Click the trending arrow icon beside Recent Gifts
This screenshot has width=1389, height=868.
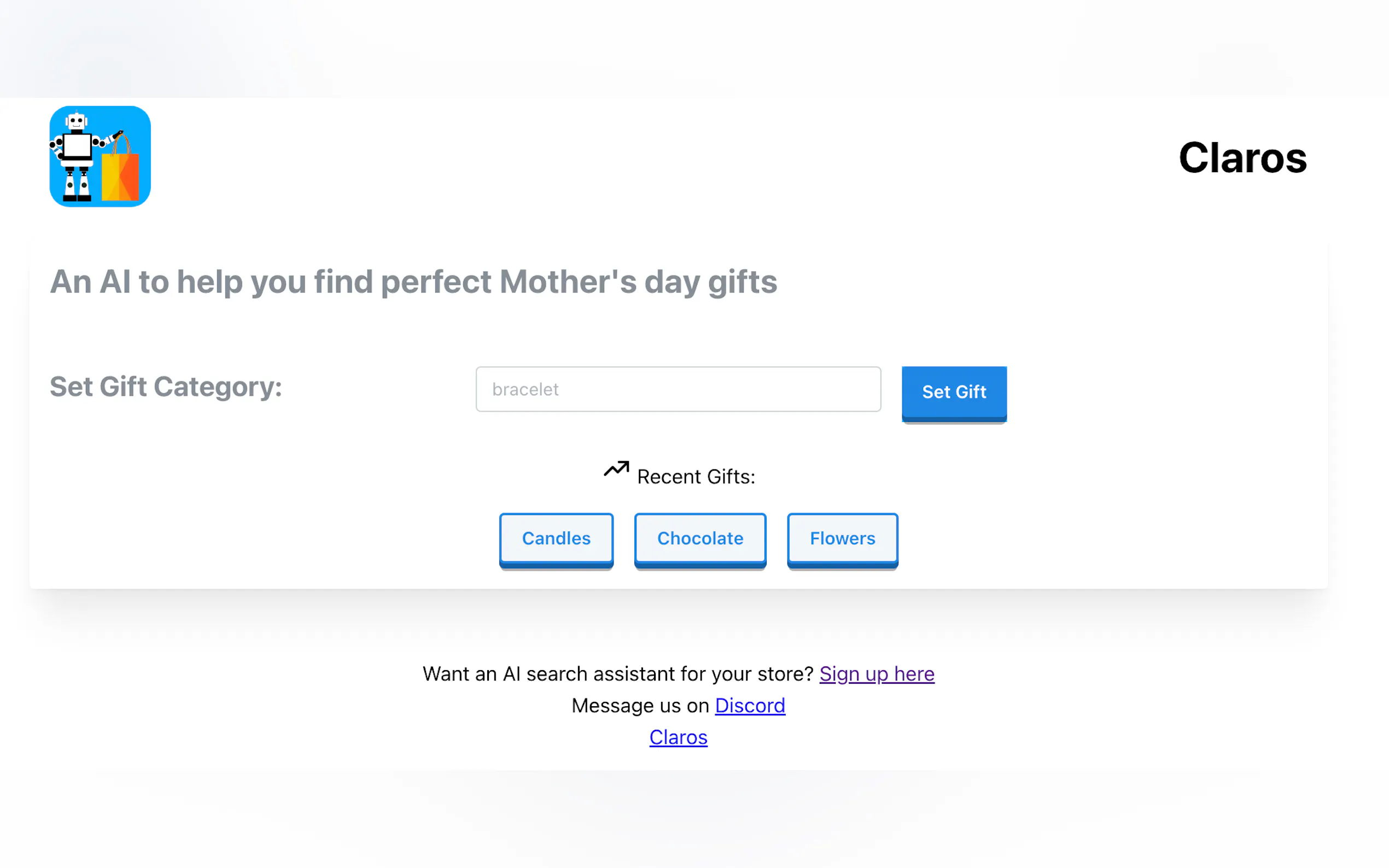[616, 470]
